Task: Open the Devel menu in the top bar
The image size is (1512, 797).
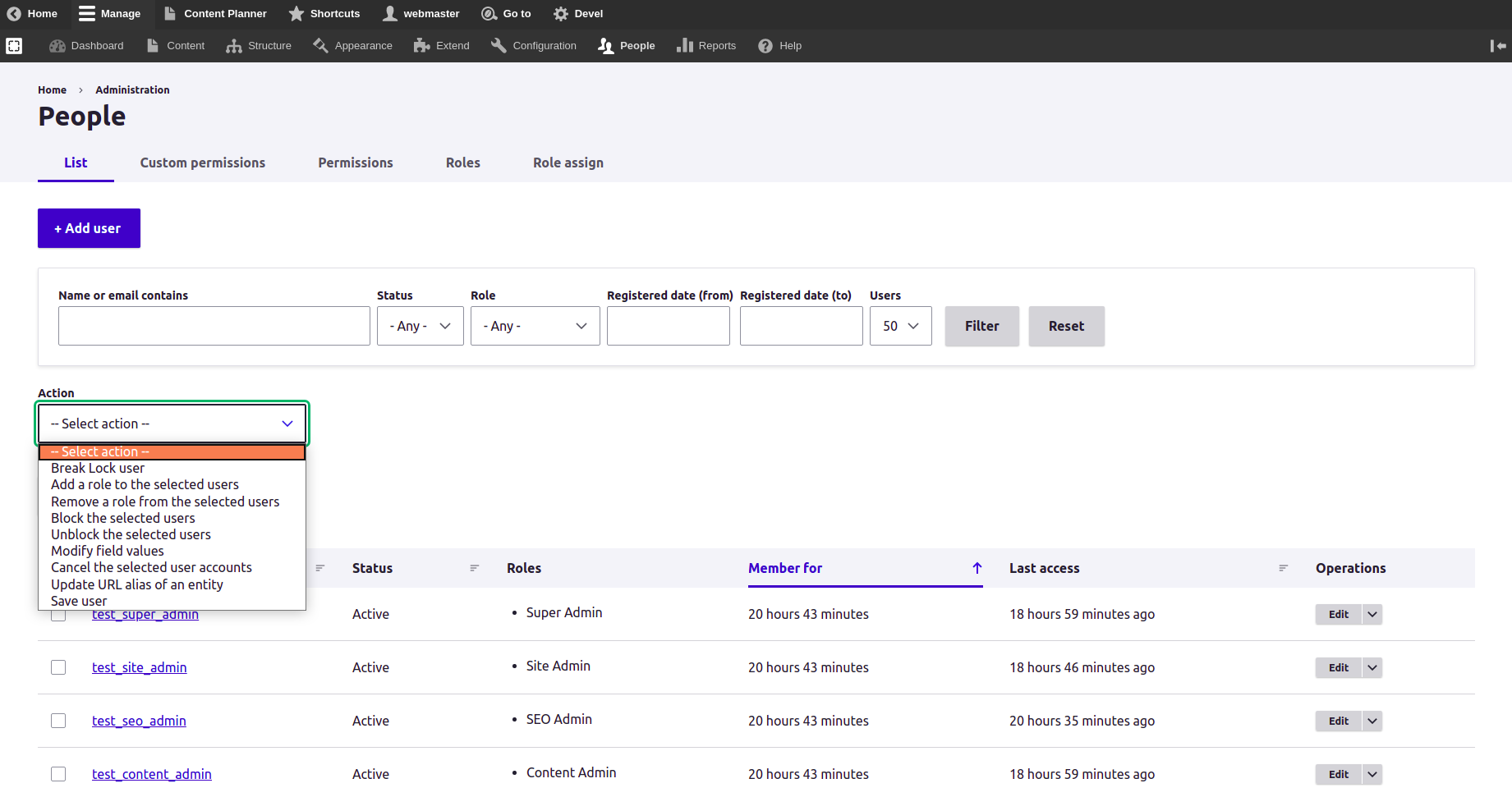Action: pyautogui.click(x=577, y=13)
